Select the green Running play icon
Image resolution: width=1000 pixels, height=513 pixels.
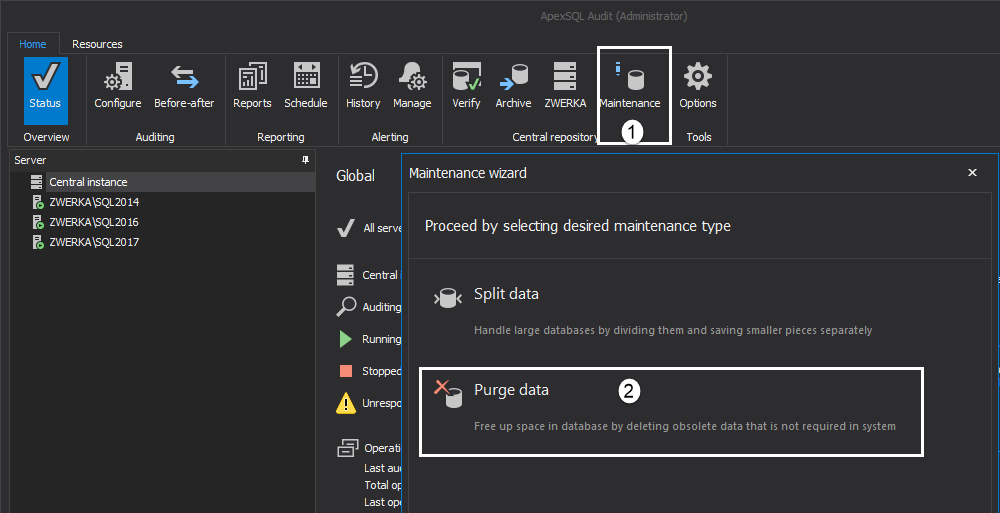346,339
